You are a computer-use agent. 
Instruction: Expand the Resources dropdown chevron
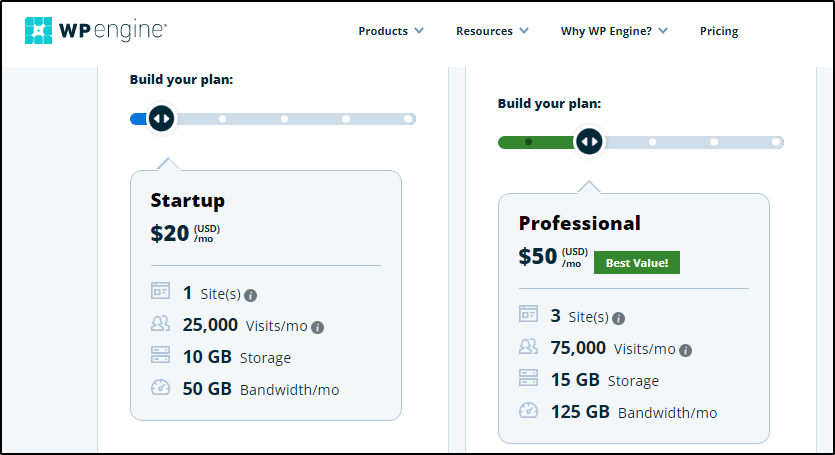pos(524,31)
